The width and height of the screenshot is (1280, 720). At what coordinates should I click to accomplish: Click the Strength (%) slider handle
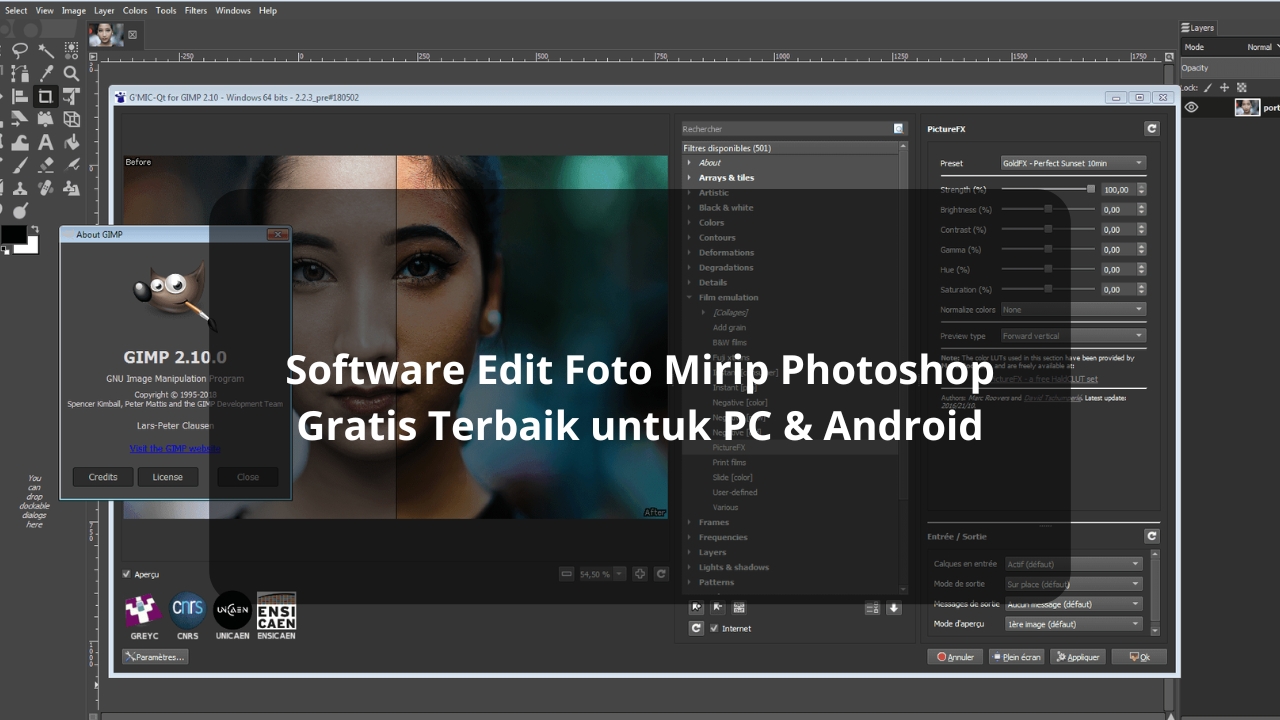1091,189
